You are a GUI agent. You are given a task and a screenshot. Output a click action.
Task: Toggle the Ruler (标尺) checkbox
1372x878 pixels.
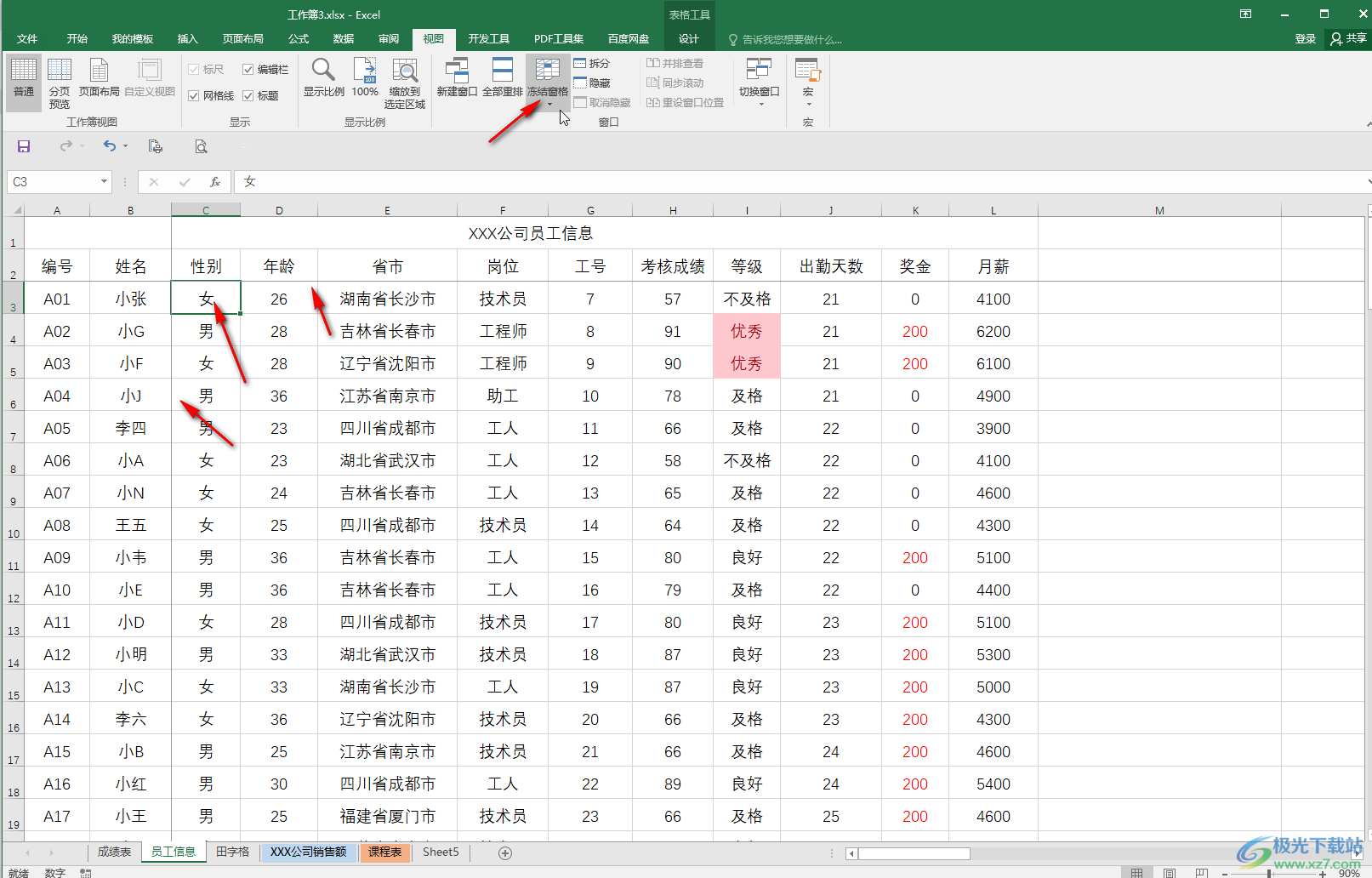pyautogui.click(x=206, y=69)
